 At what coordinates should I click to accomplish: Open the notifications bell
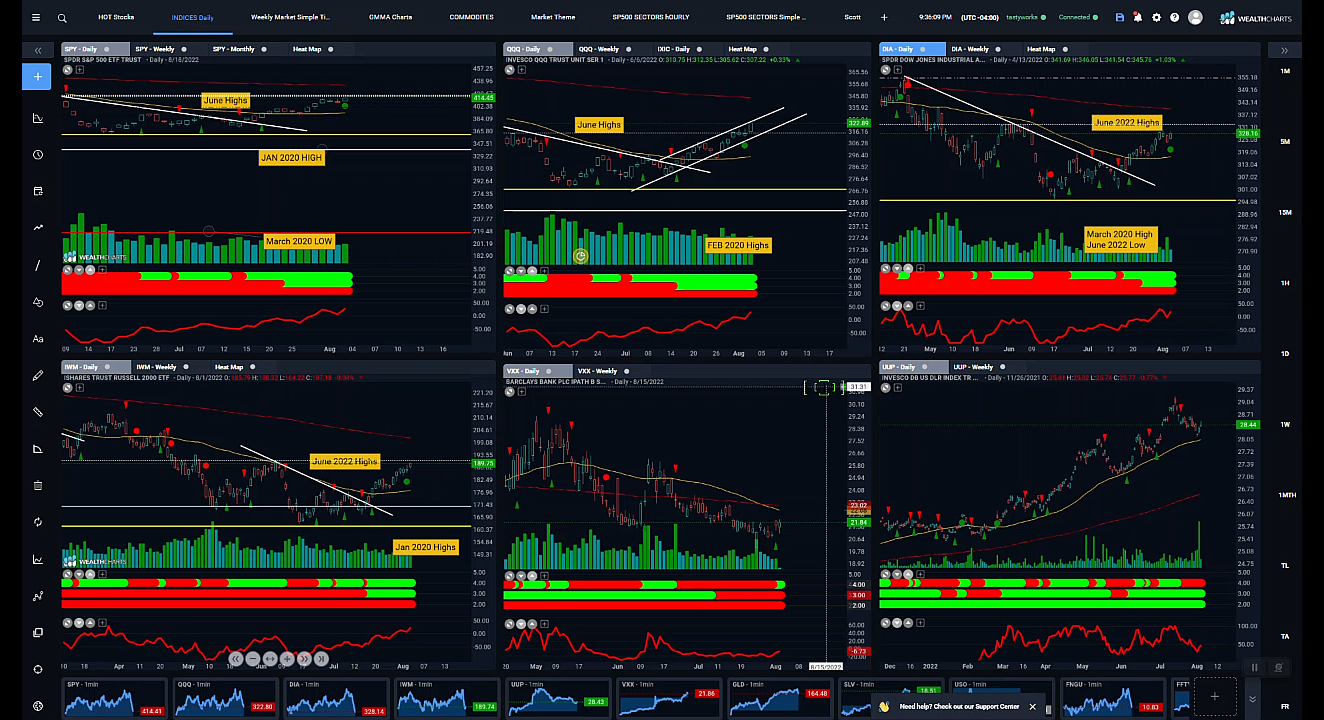click(x=1138, y=17)
